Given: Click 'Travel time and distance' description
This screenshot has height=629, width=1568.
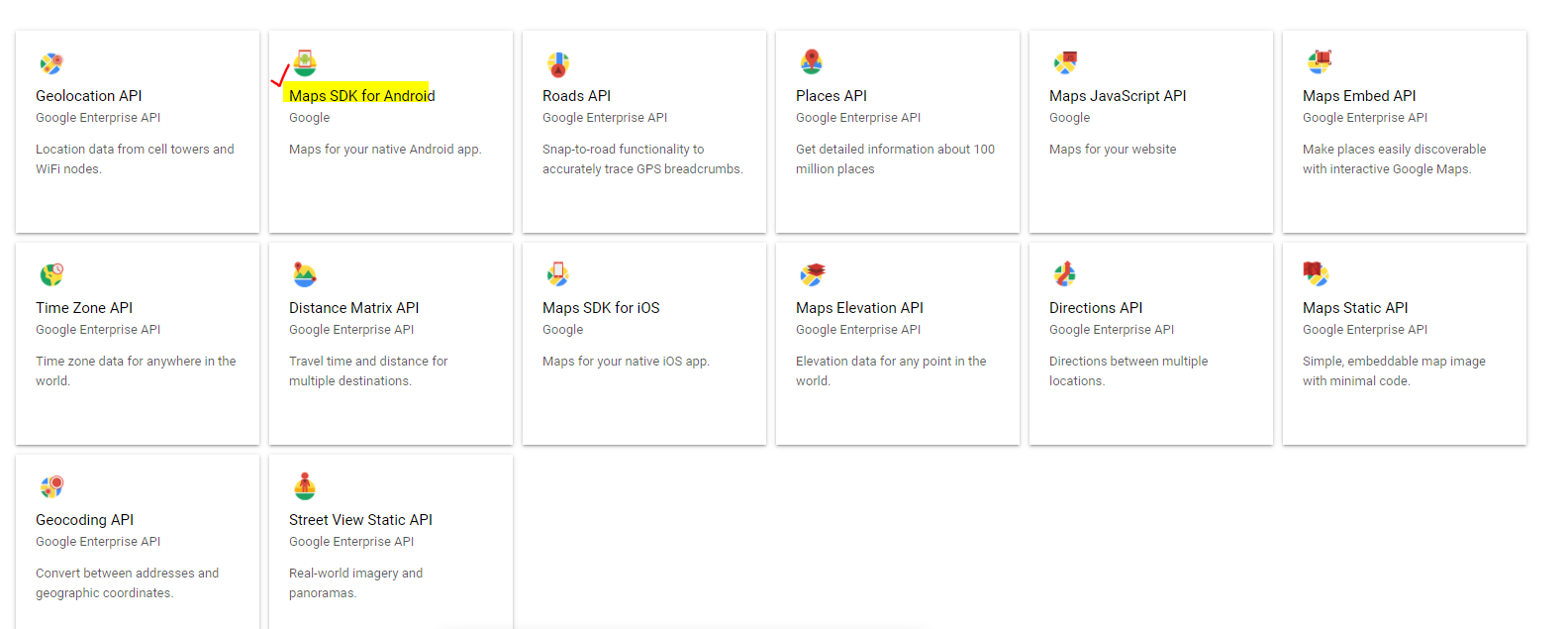Looking at the screenshot, I should tap(368, 371).
